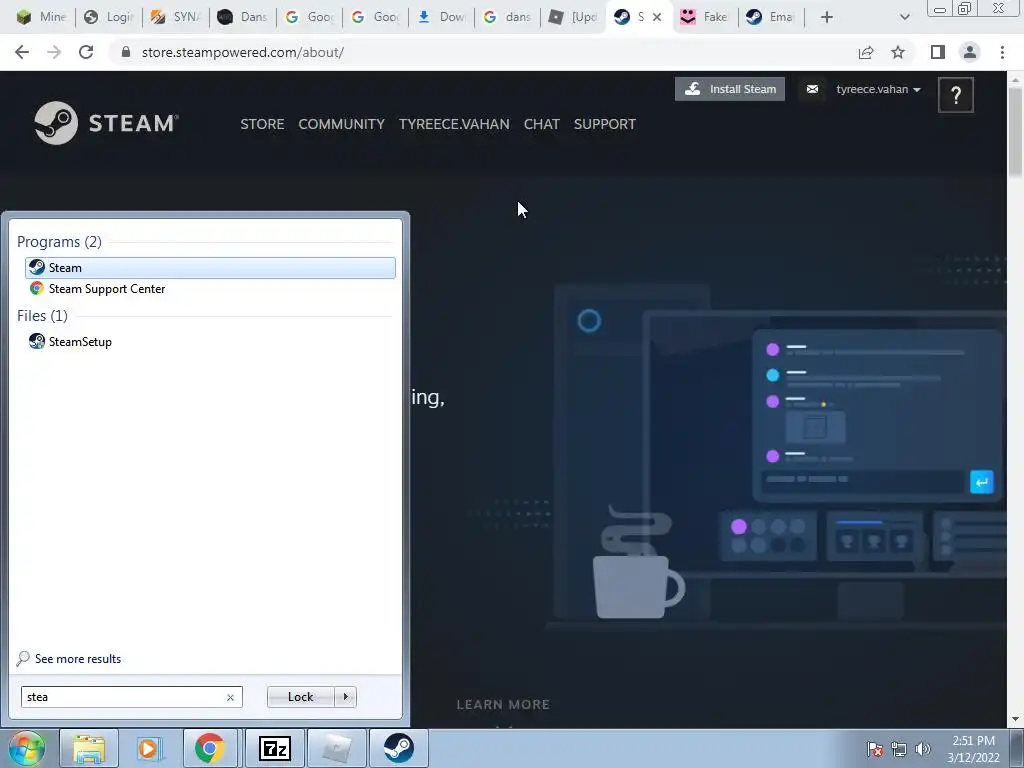Open SUPPORT menu item
1024x768 pixels.
(x=605, y=124)
